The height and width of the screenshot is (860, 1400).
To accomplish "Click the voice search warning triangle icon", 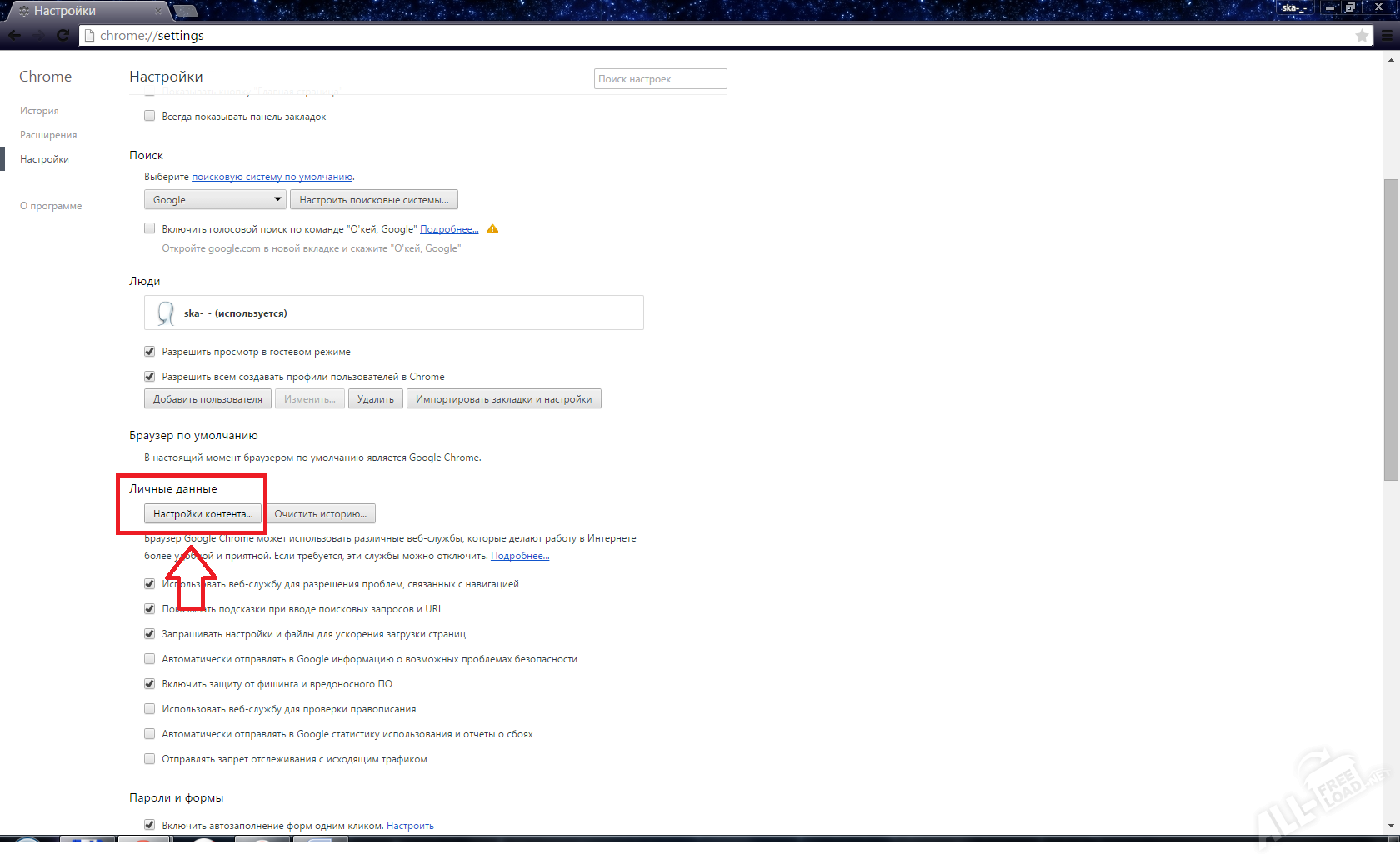I will 492,229.
